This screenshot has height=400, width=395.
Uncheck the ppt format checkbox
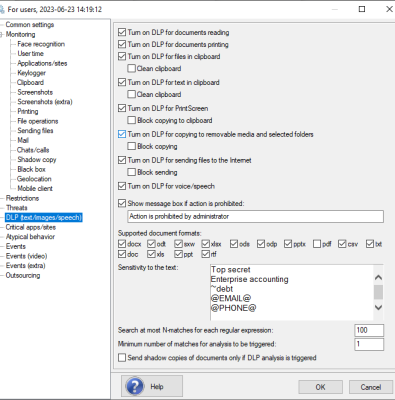coord(179,254)
